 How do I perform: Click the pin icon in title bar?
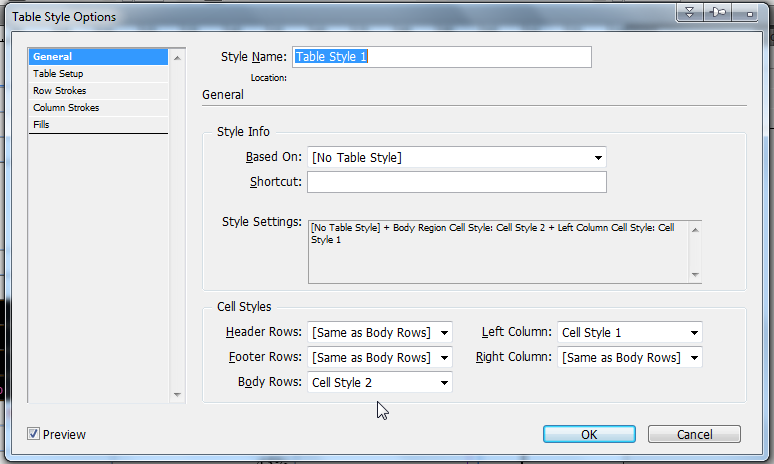click(717, 12)
